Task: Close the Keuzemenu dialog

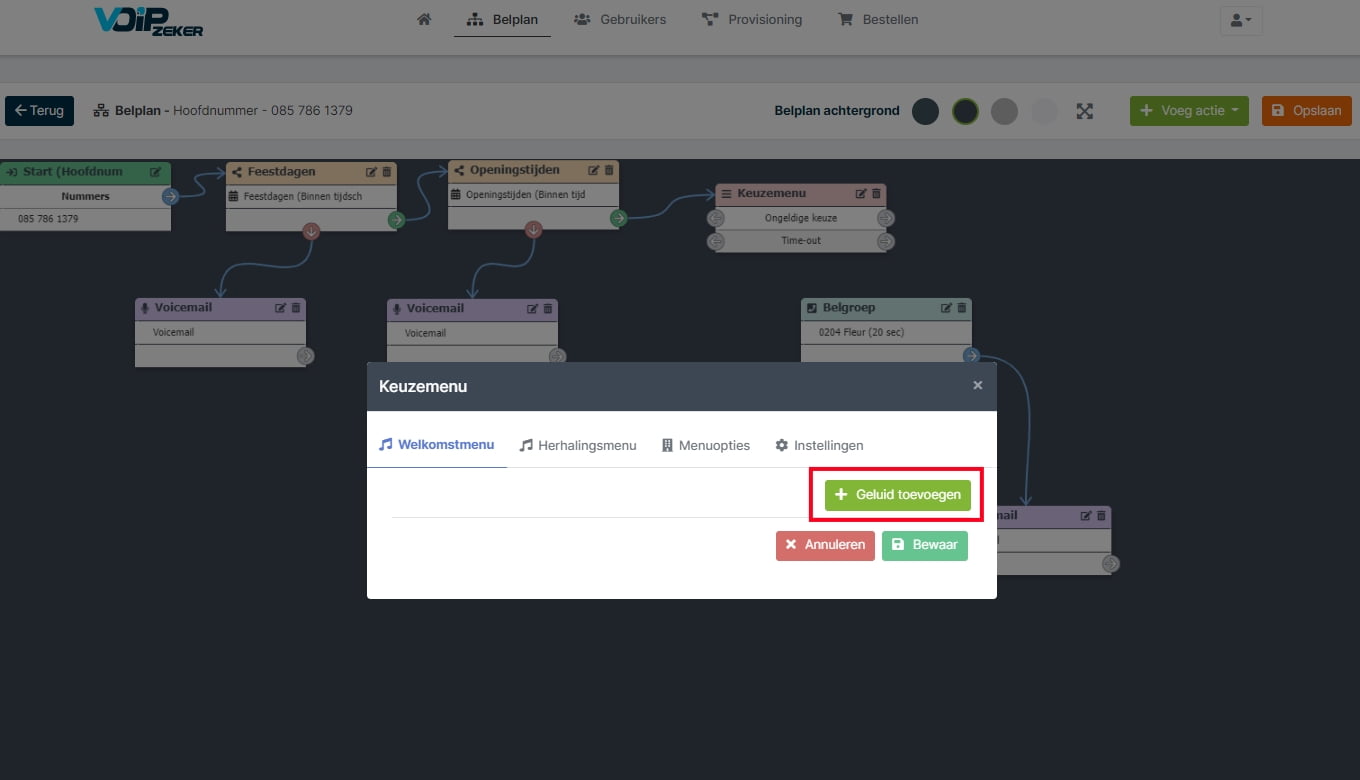Action: click(978, 385)
